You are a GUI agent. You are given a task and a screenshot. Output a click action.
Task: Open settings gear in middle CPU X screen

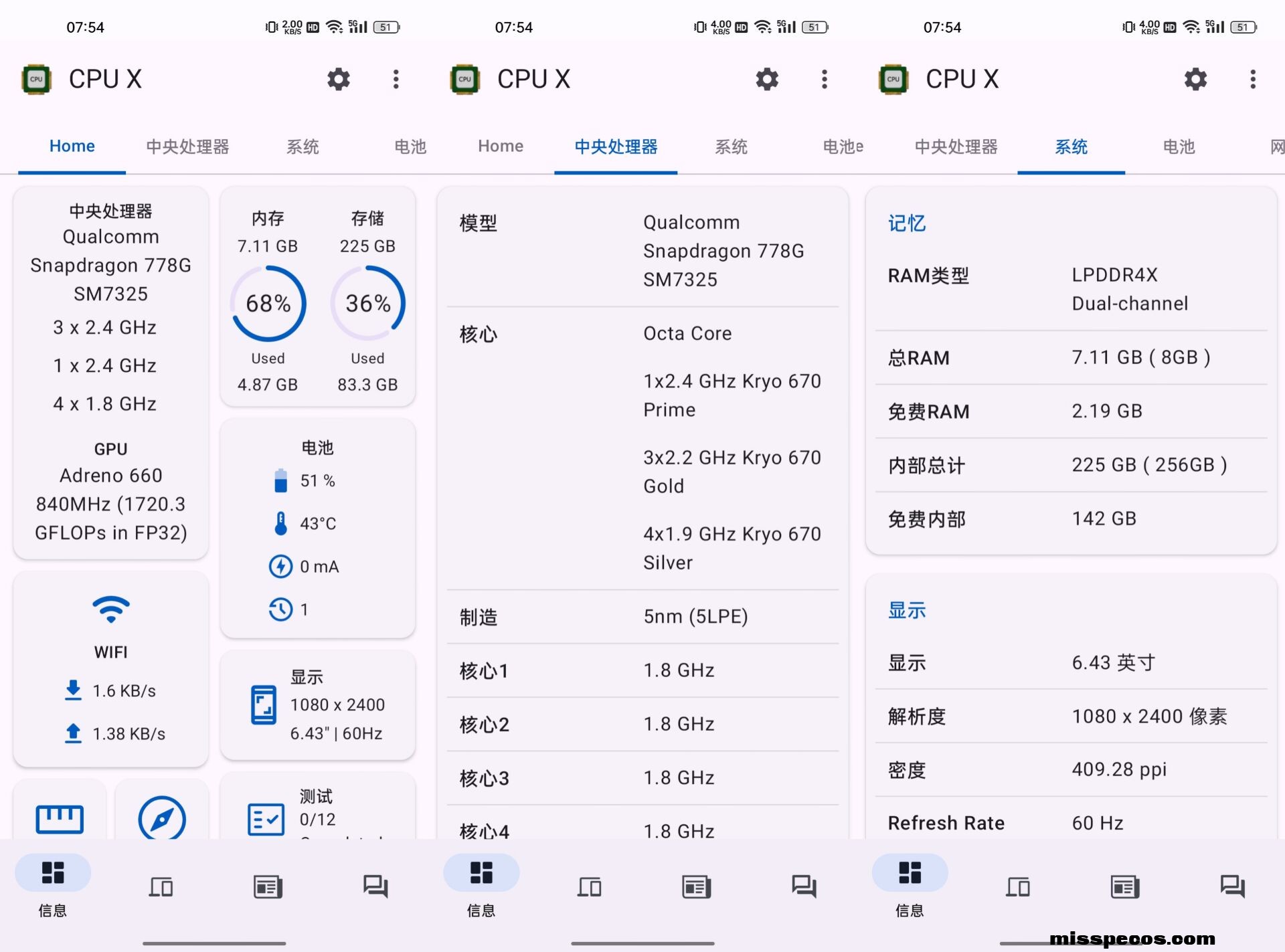pyautogui.click(x=767, y=79)
